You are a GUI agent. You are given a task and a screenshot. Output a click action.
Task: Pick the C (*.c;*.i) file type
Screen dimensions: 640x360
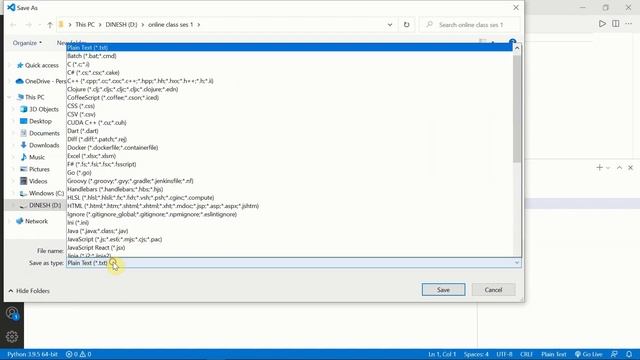pos(289,64)
